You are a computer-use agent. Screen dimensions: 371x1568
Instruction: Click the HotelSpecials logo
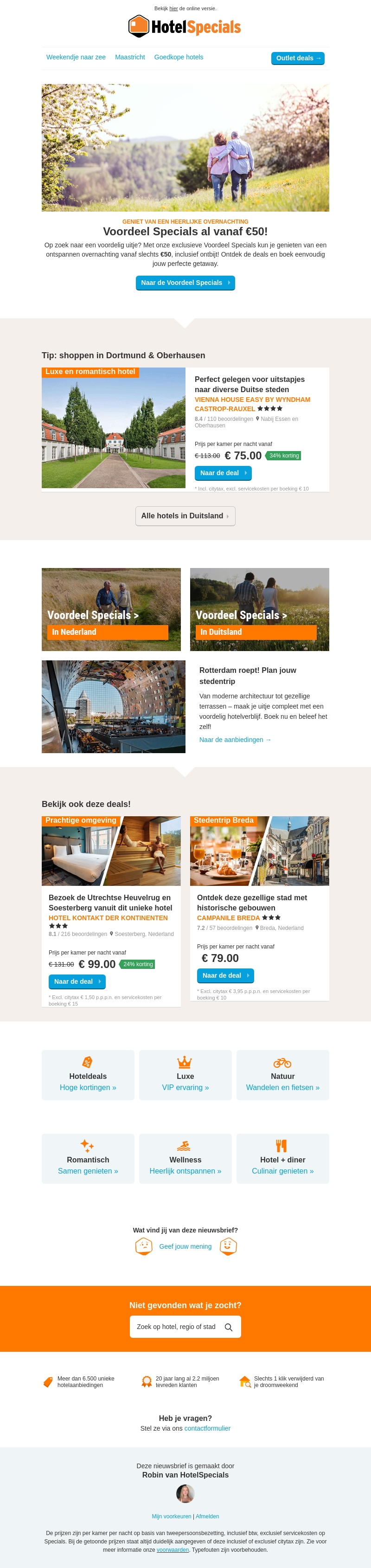click(x=185, y=26)
